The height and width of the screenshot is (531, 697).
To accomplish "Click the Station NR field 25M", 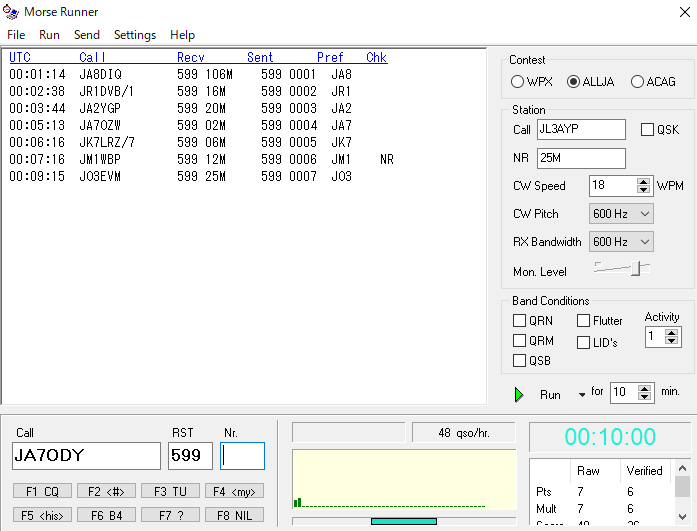I will tap(581, 158).
